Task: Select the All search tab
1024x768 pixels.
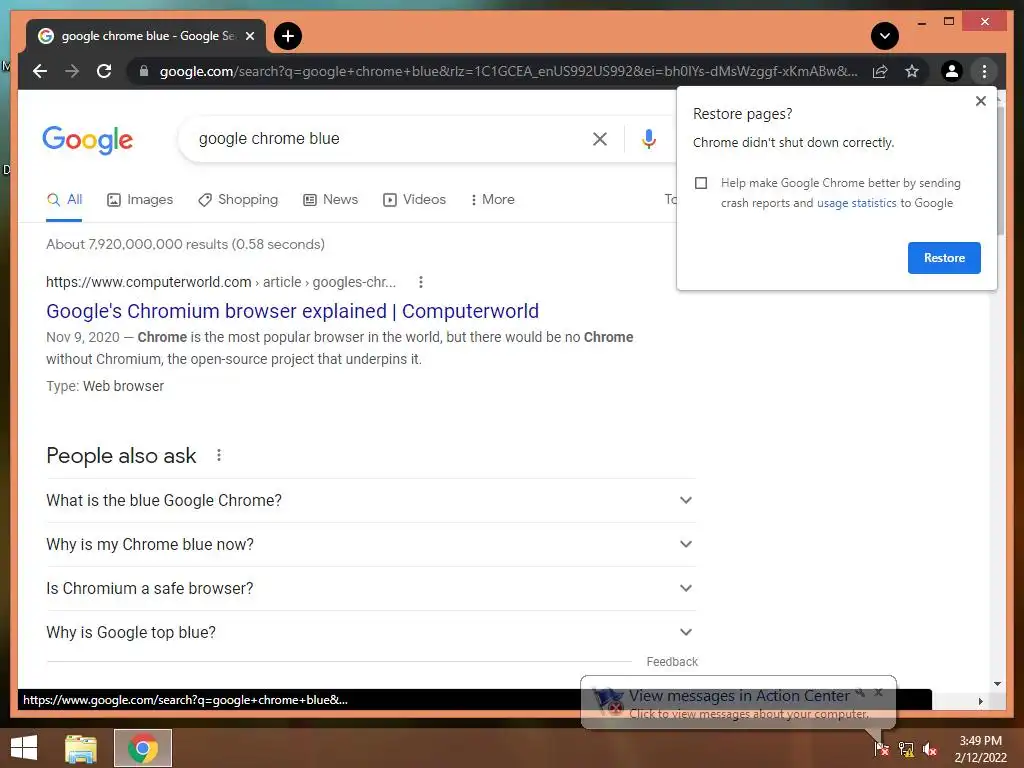Action: [x=65, y=200]
